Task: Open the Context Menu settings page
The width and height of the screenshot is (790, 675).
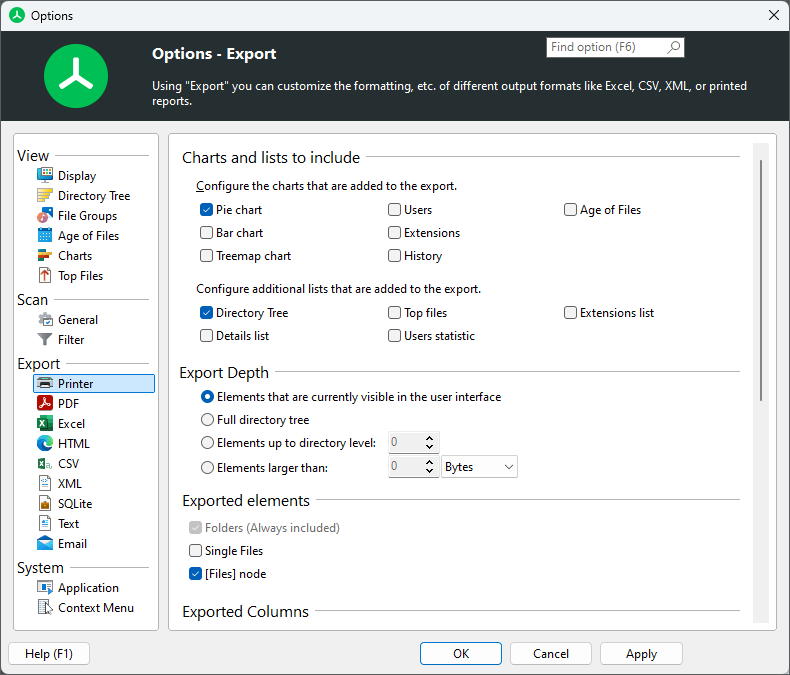Action: coord(95,608)
